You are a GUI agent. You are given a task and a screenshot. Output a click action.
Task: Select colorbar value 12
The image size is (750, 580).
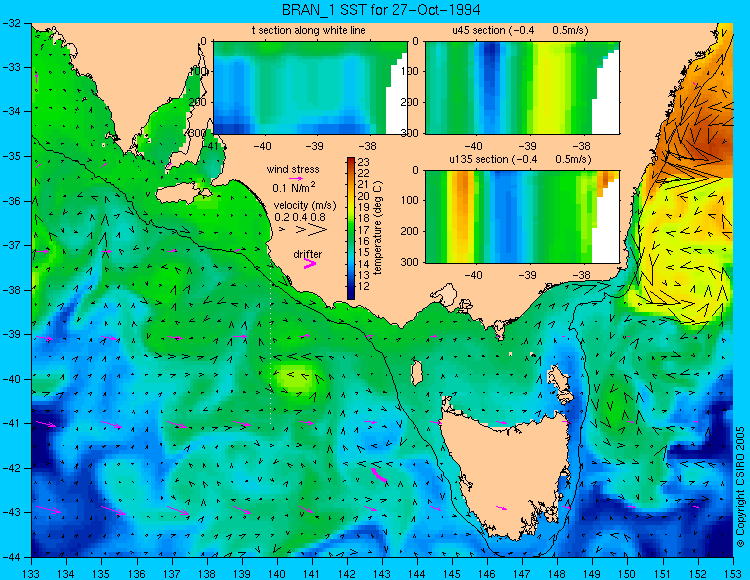tap(364, 286)
